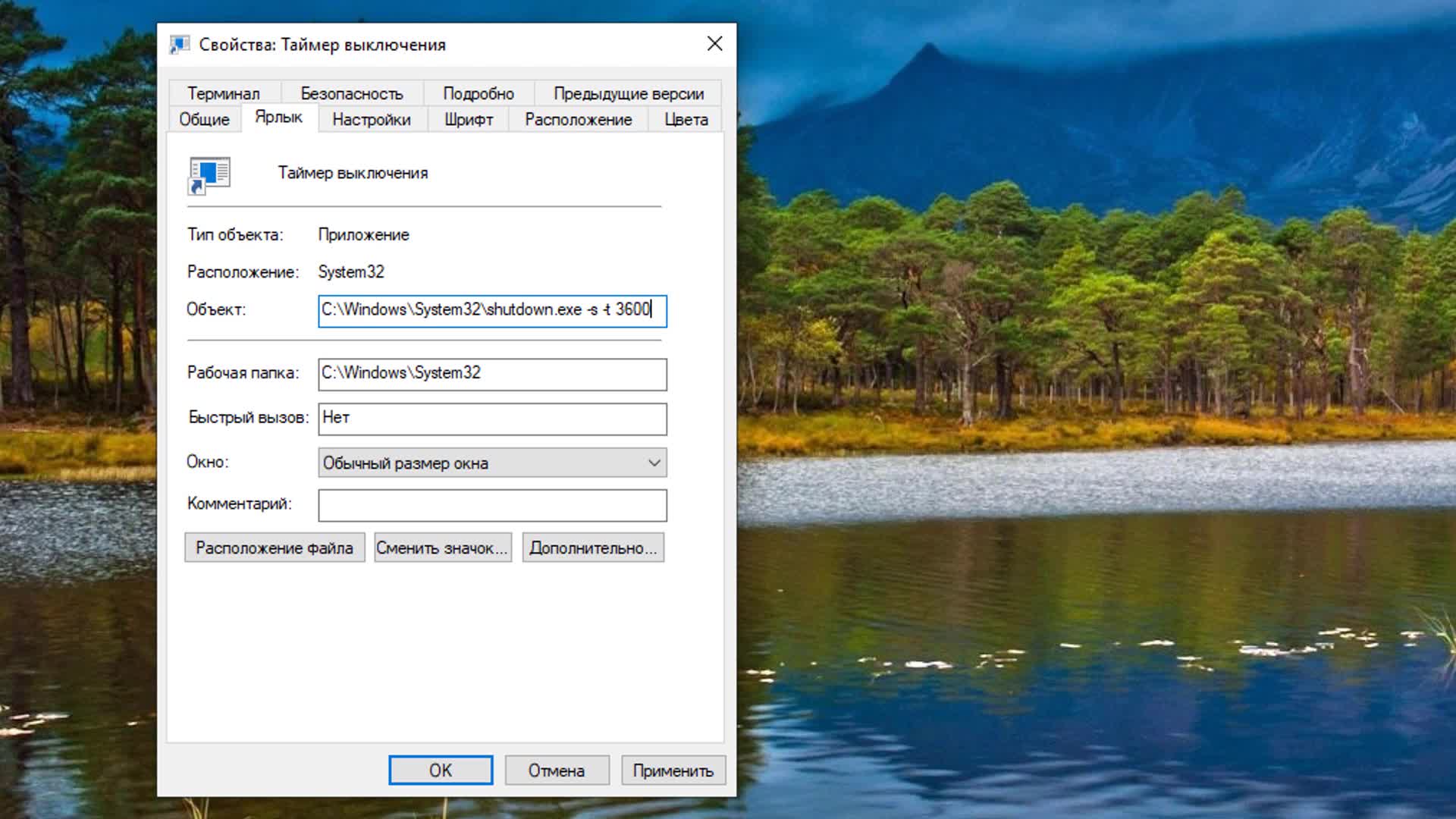Select the Общие (General) tab
The image size is (1456, 819).
tap(205, 119)
